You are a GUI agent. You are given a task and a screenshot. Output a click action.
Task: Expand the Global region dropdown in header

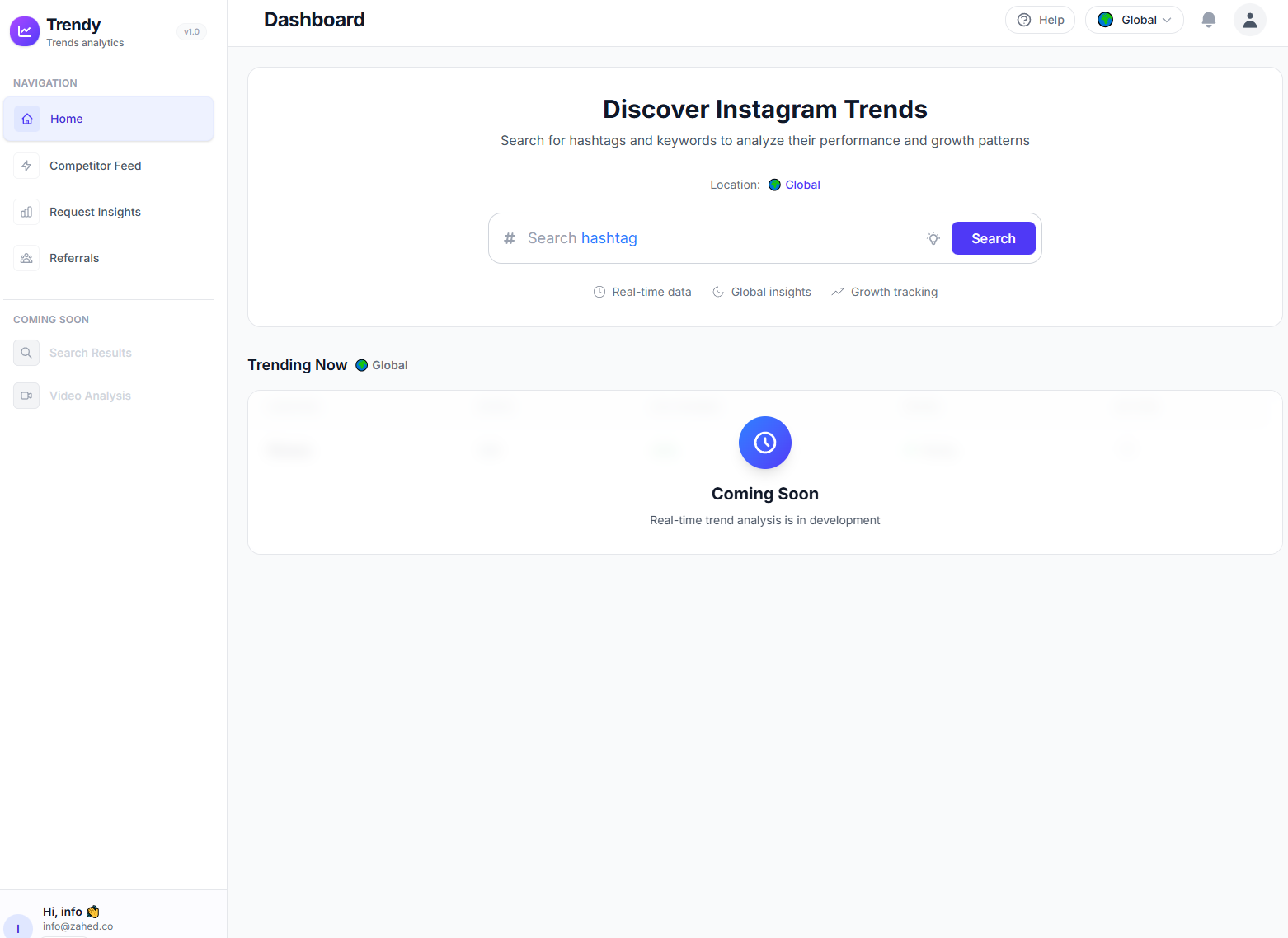pos(1134,20)
